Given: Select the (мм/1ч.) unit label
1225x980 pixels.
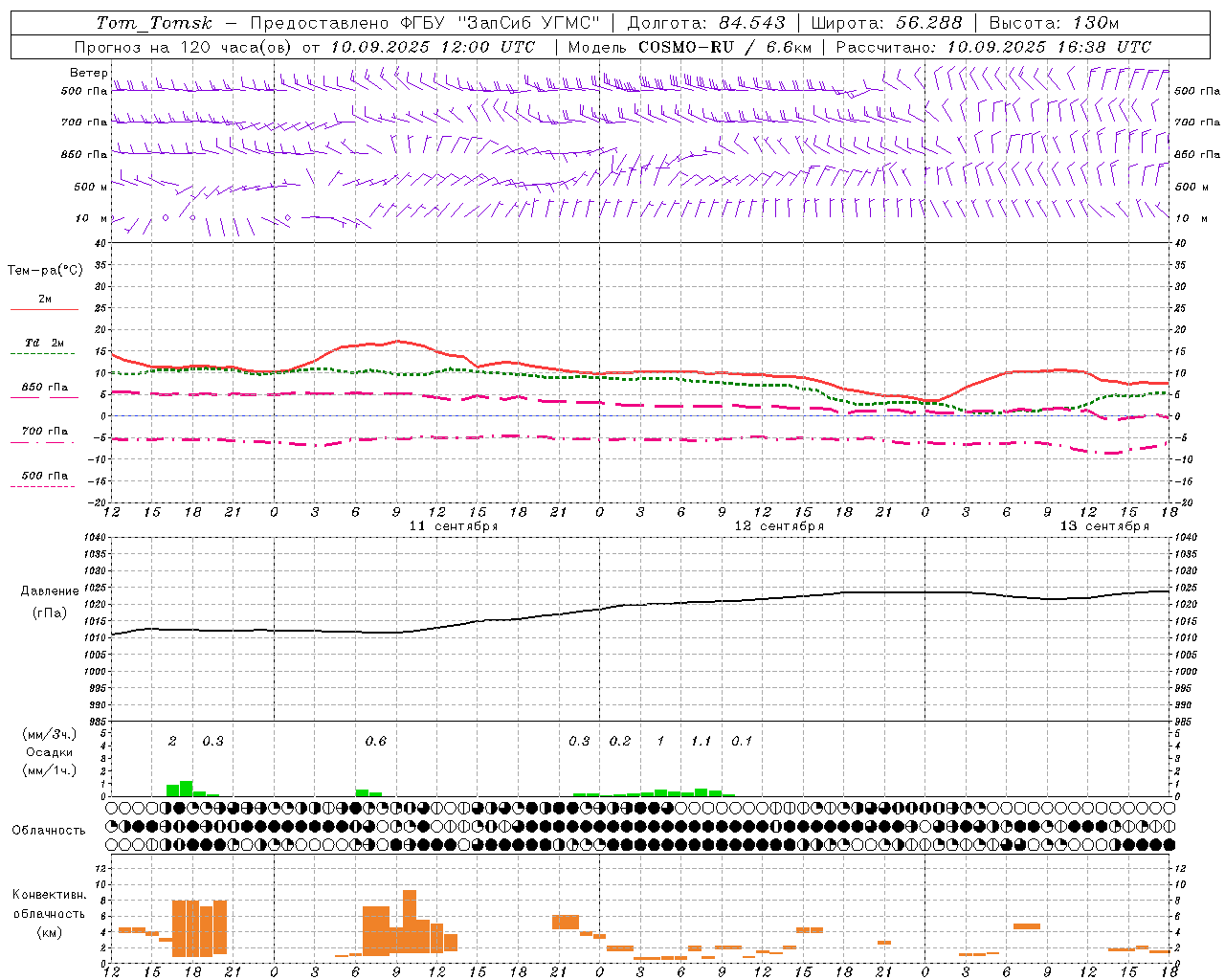Looking at the screenshot, I should coord(50,770).
